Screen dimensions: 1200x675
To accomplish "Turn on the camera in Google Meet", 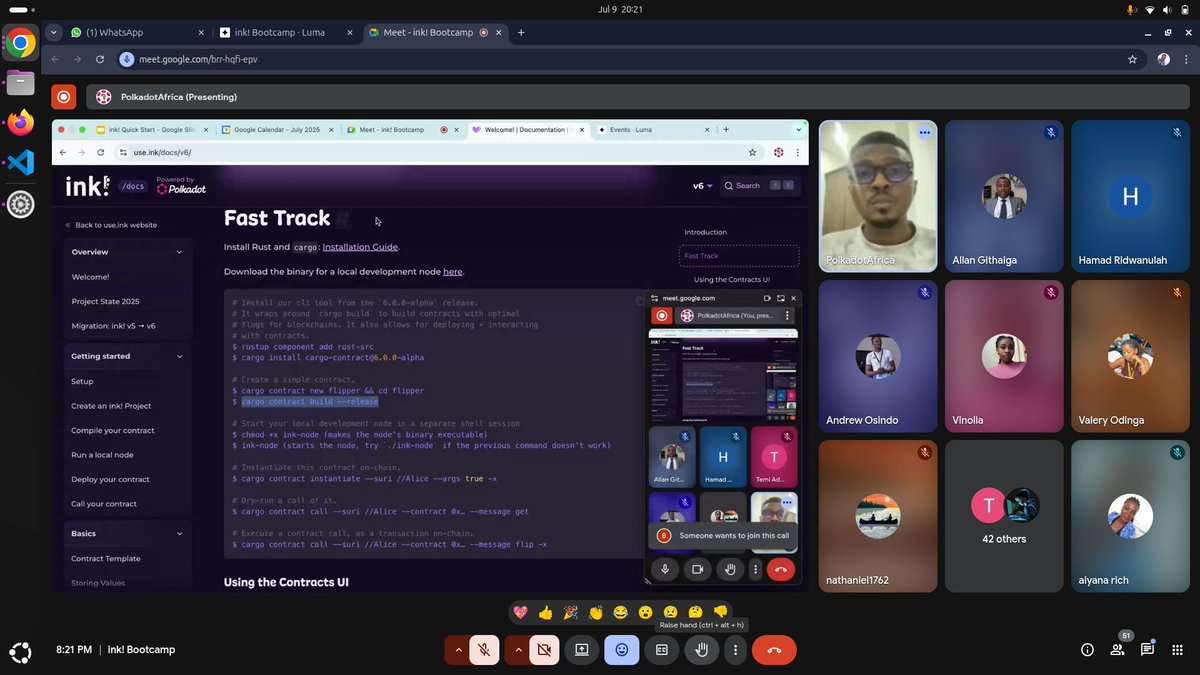I will coord(543,649).
